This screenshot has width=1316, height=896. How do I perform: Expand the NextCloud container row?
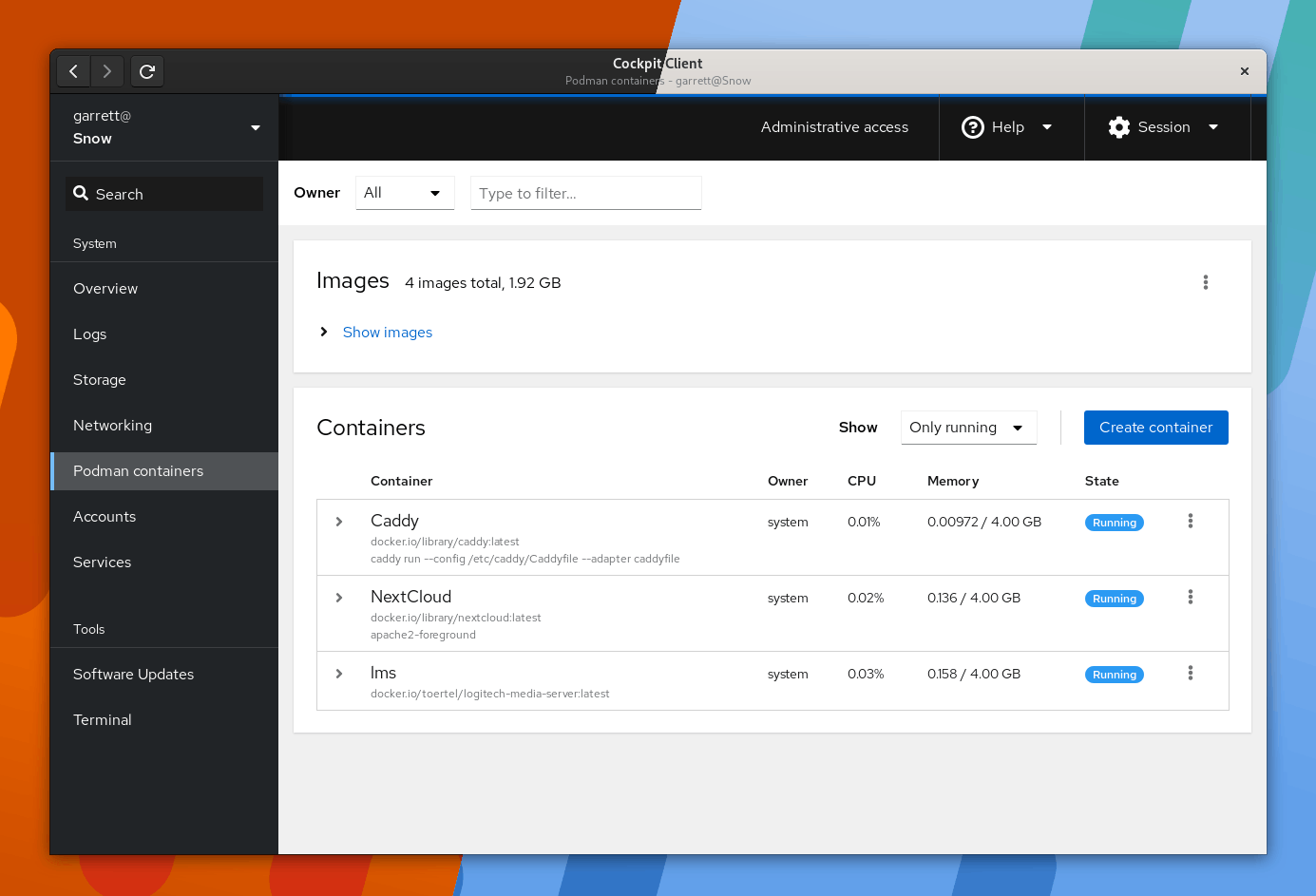[x=339, y=598]
